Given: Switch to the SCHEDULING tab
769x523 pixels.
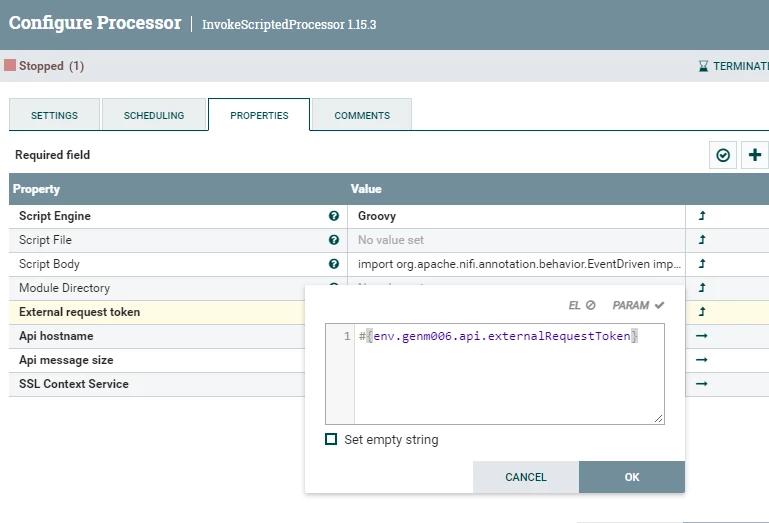Looking at the screenshot, I should [154, 115].
